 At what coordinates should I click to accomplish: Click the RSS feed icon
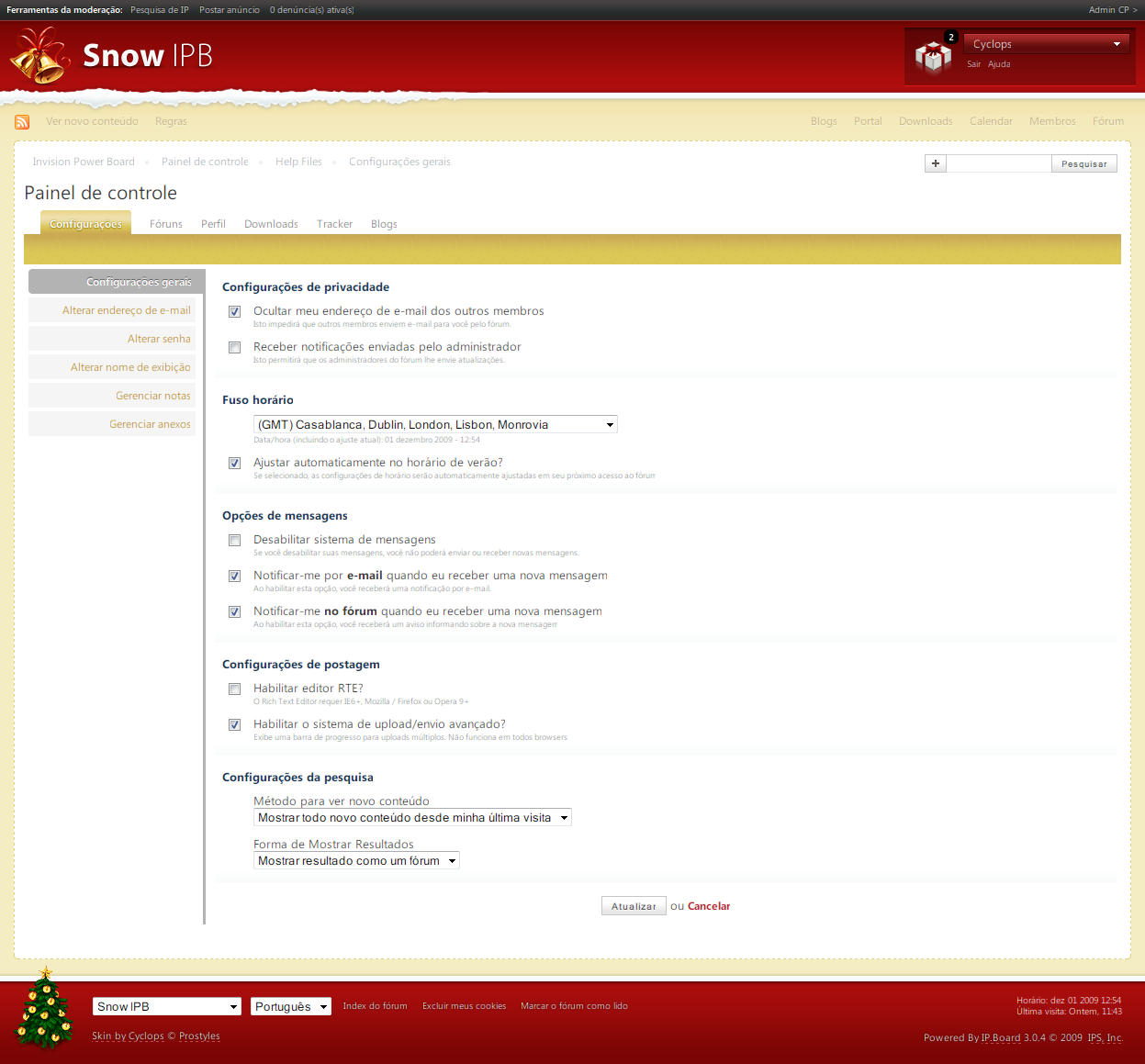coord(22,122)
